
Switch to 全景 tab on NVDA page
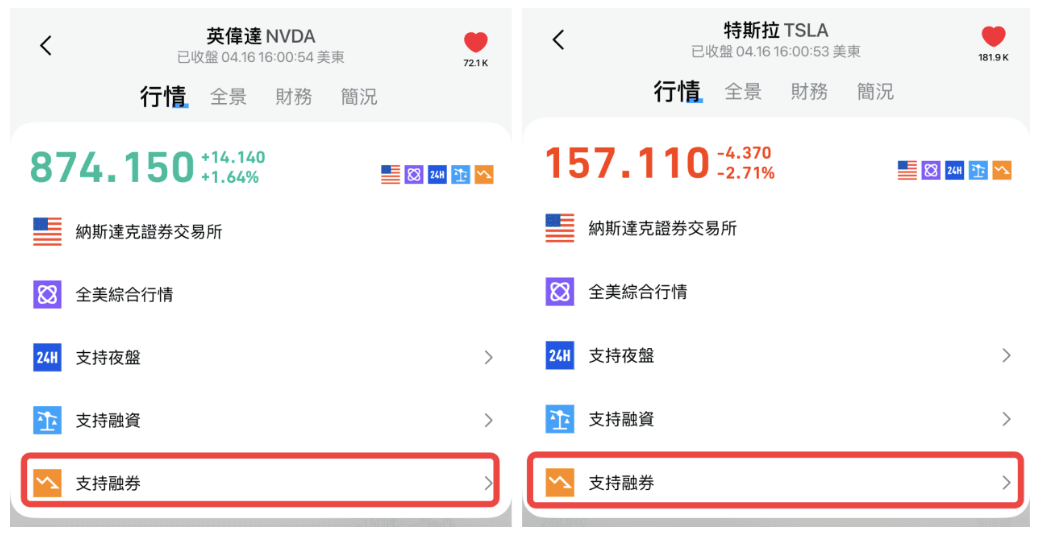pyautogui.click(x=228, y=97)
